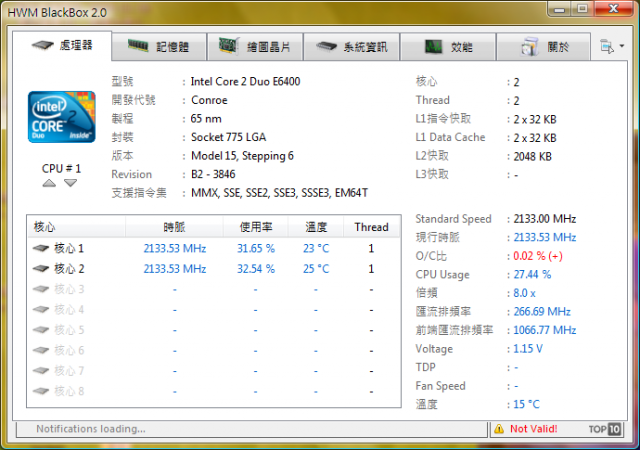
Task: Click the greyed 核心 7 chip icon
Action: (41, 371)
